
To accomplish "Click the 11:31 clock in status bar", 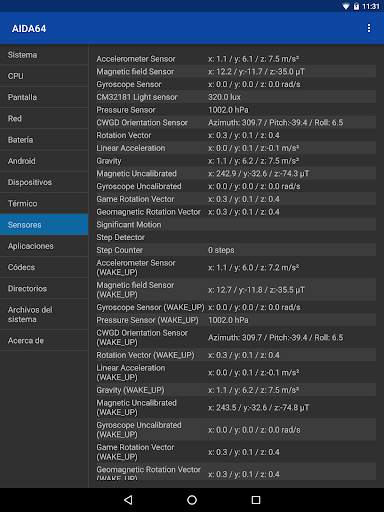I will coord(371,7).
